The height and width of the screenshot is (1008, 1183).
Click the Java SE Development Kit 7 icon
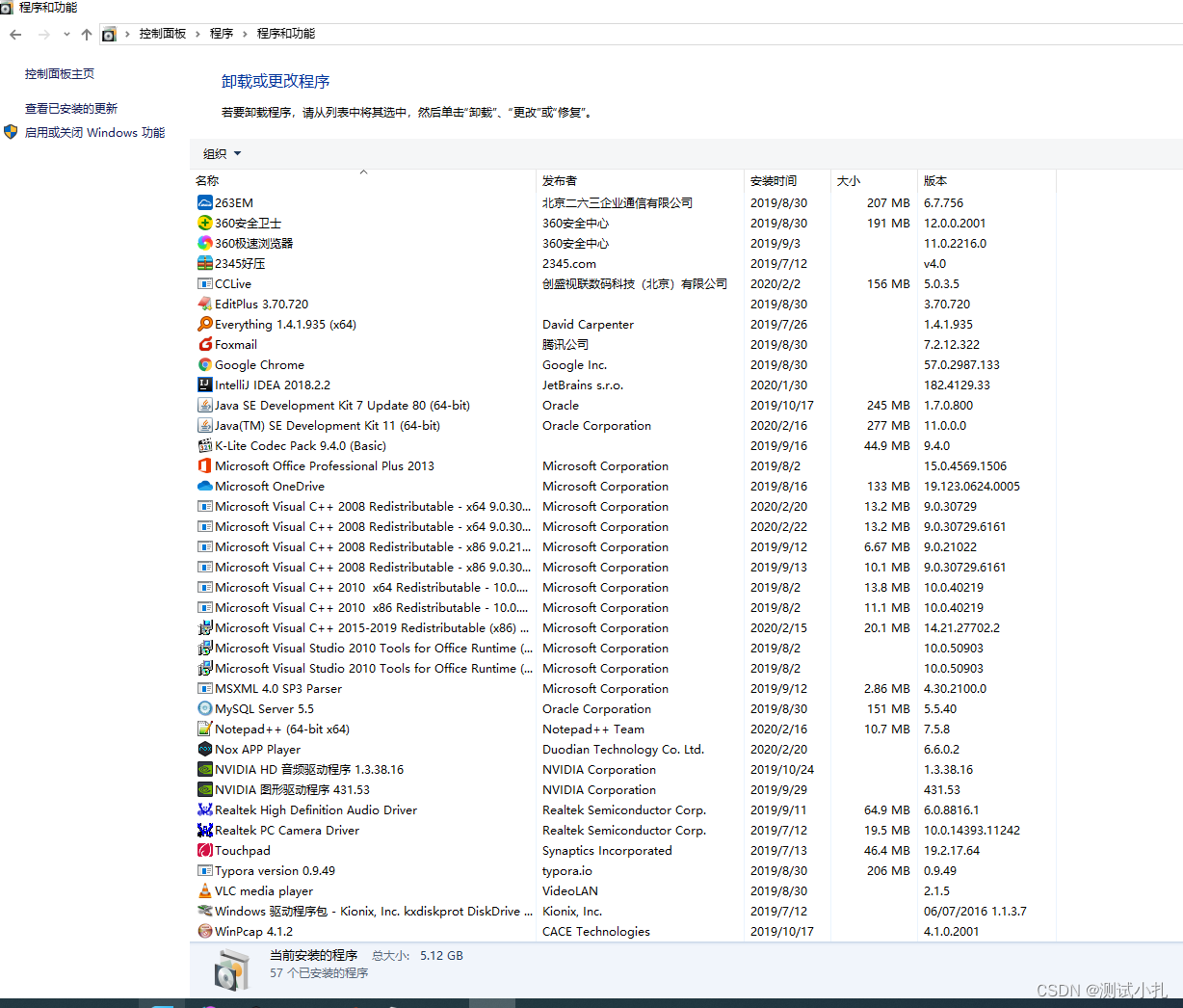pyautogui.click(x=204, y=405)
